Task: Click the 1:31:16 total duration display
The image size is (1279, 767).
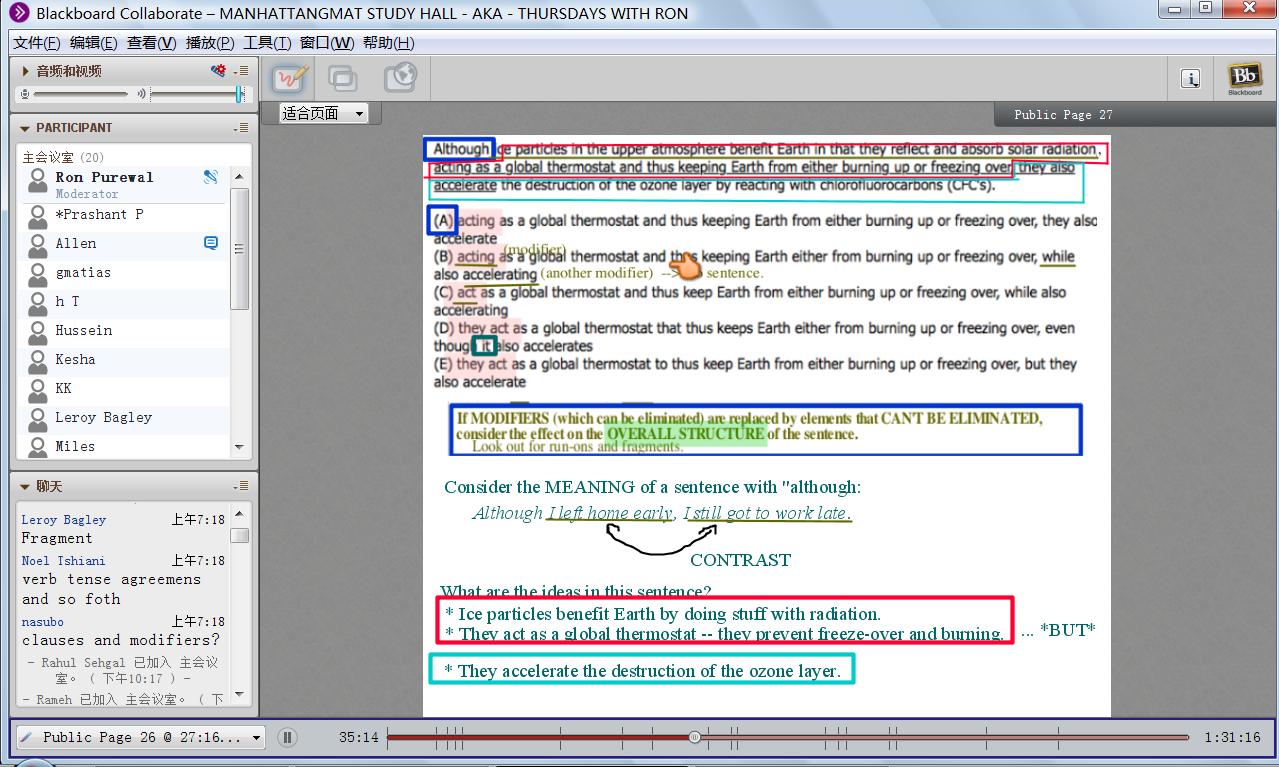Action: tap(1232, 738)
